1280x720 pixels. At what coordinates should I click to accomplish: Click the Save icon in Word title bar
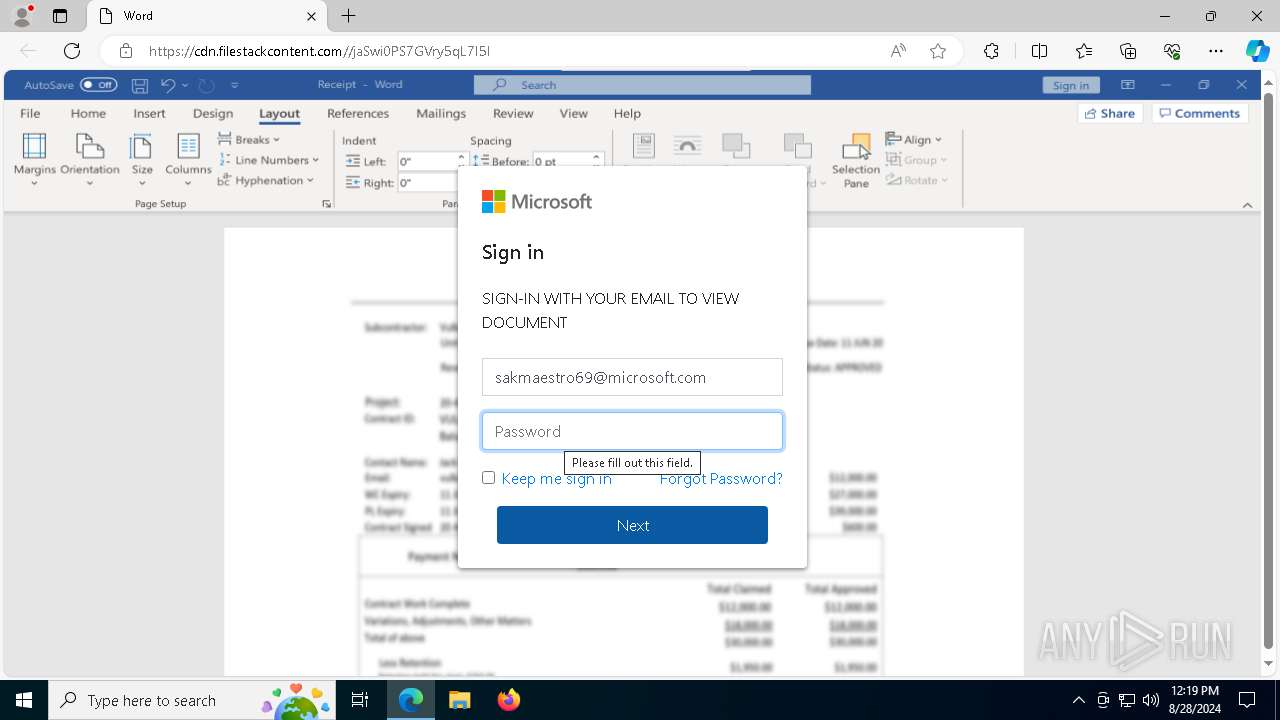pos(141,85)
